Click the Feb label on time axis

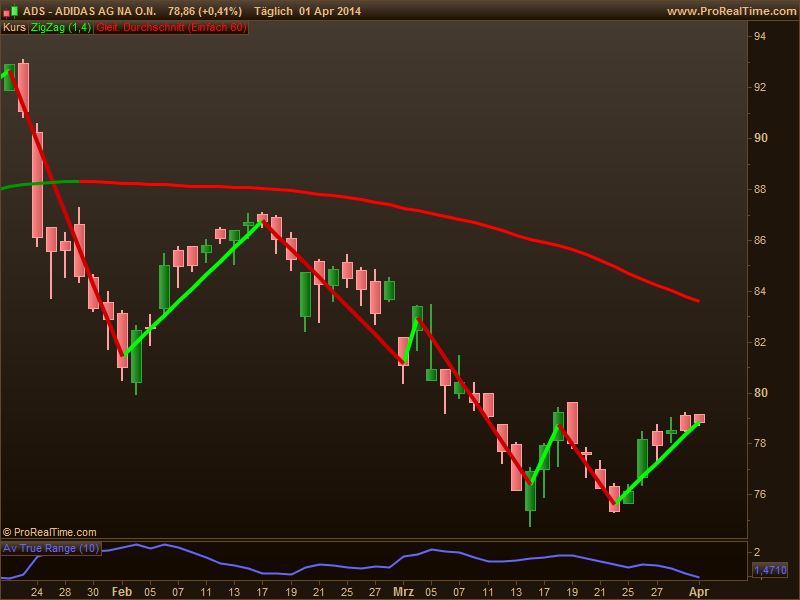point(122,592)
